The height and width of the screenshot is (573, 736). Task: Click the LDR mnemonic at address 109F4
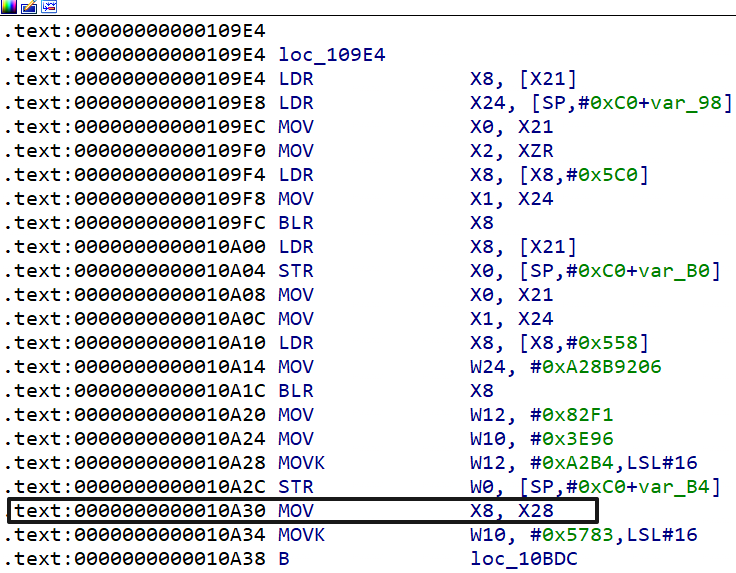296,175
